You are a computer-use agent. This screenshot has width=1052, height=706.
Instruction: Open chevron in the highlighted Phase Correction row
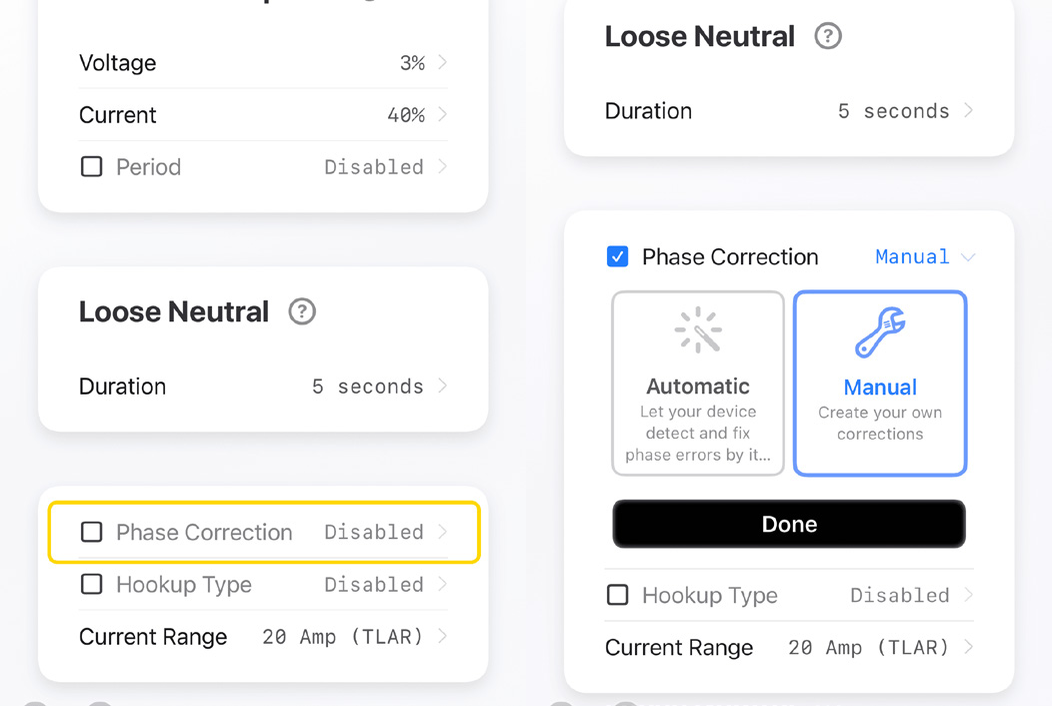click(x=442, y=532)
